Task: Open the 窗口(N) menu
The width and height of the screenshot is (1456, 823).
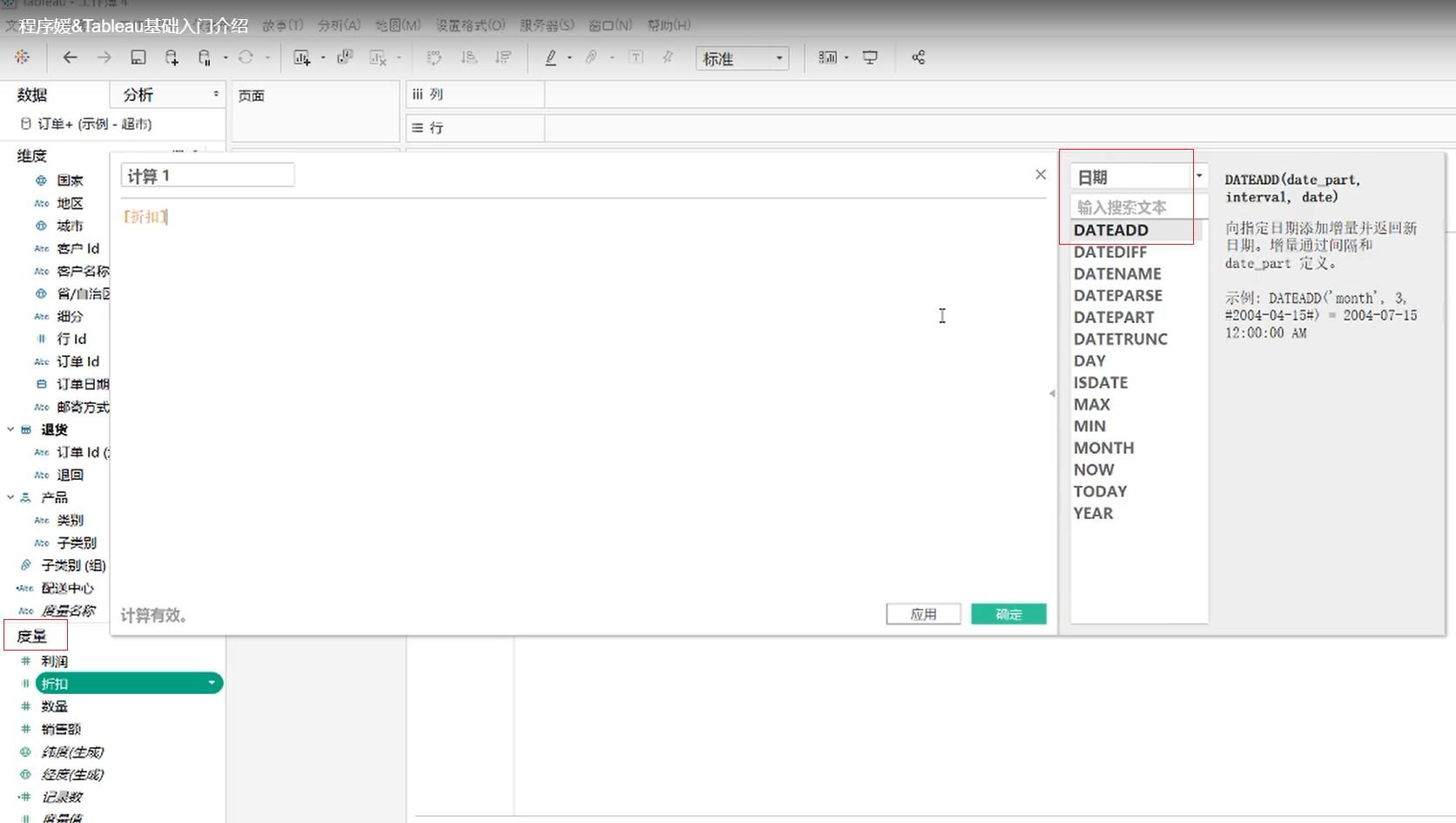Action: pos(610,25)
